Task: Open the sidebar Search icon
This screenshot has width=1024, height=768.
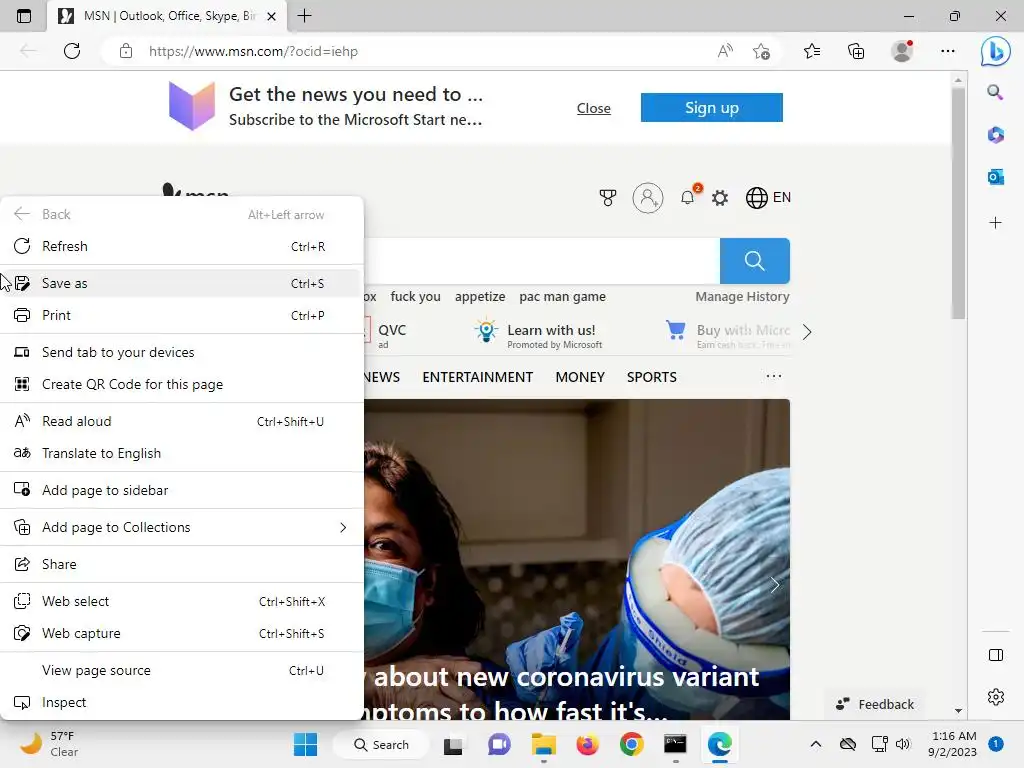Action: 995,92
